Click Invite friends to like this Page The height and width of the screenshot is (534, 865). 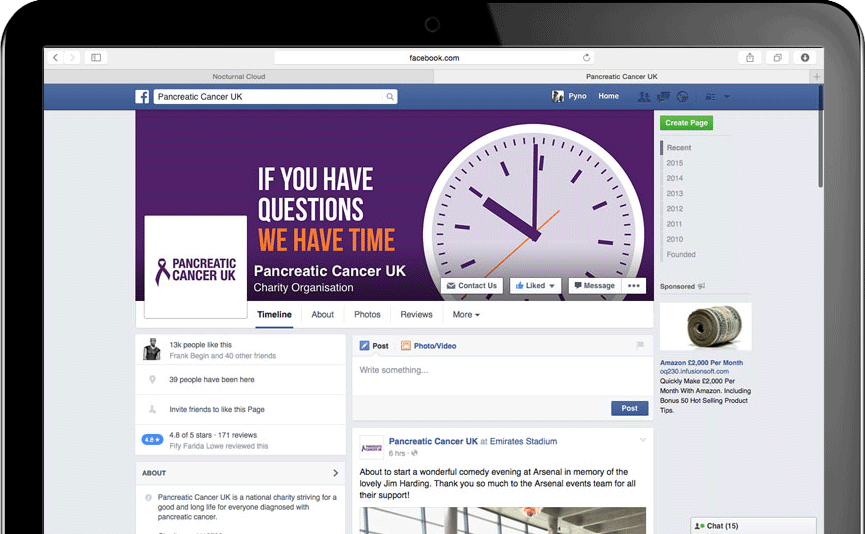[217, 409]
